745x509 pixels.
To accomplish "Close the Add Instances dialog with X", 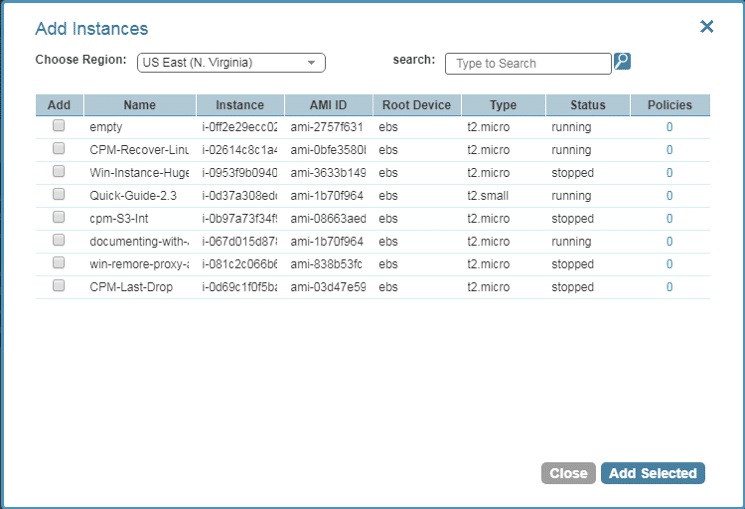I will (707, 27).
